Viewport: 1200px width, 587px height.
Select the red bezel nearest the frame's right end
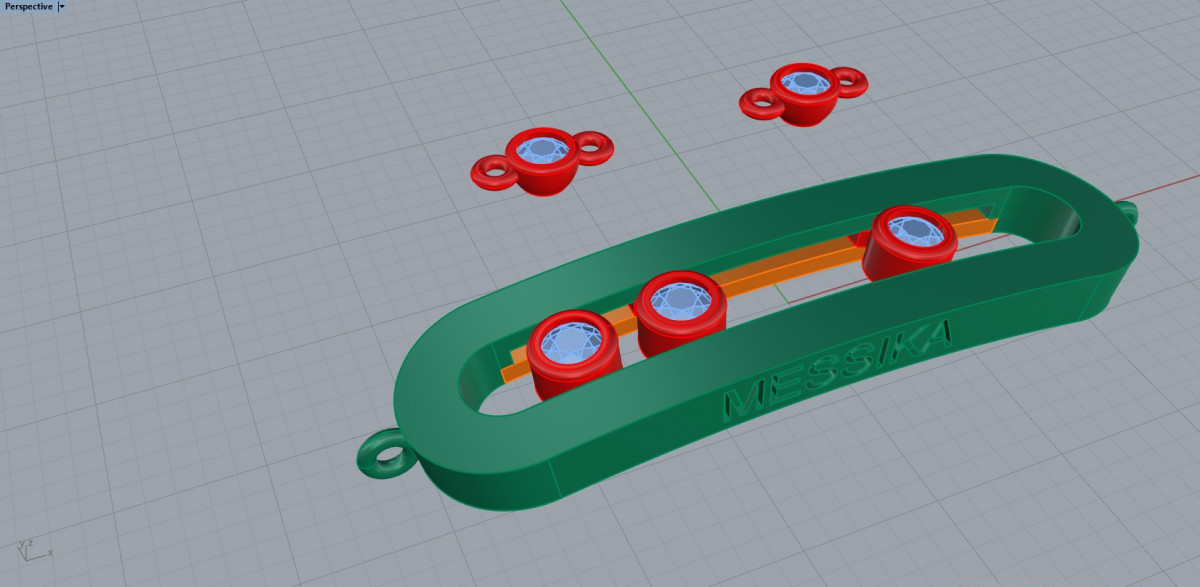pyautogui.click(x=908, y=243)
